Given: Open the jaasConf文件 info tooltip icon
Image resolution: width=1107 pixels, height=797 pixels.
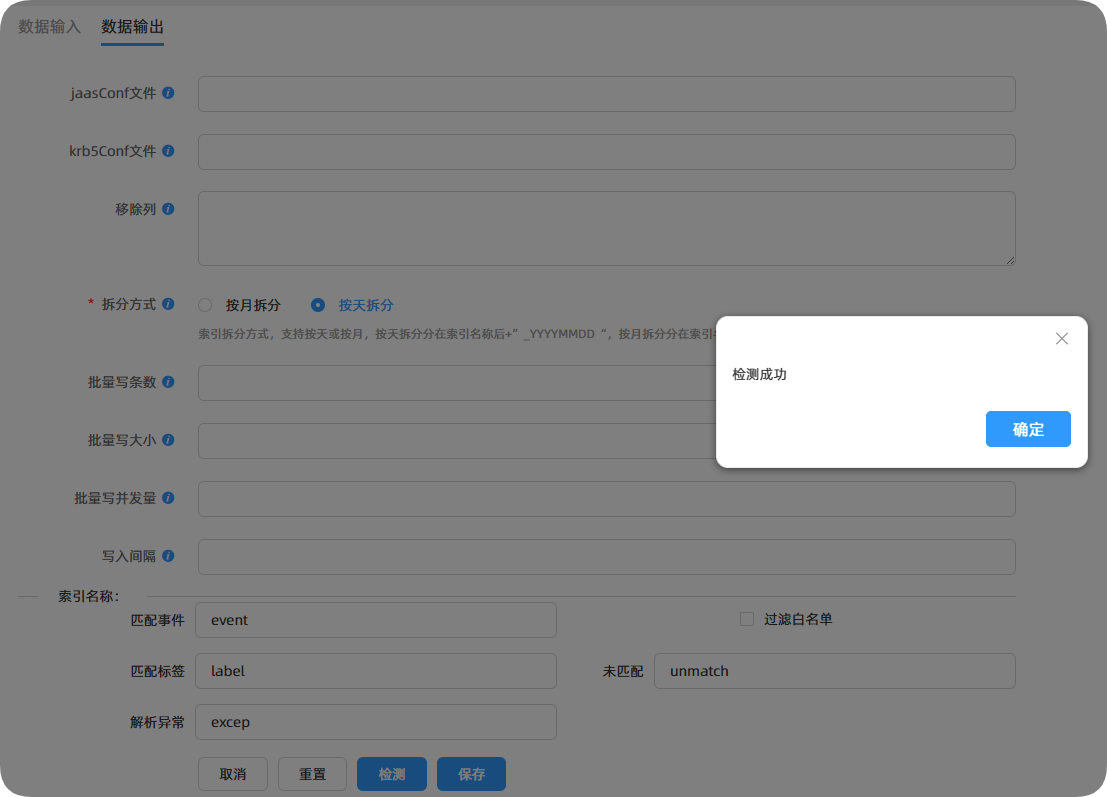Looking at the screenshot, I should 169,92.
